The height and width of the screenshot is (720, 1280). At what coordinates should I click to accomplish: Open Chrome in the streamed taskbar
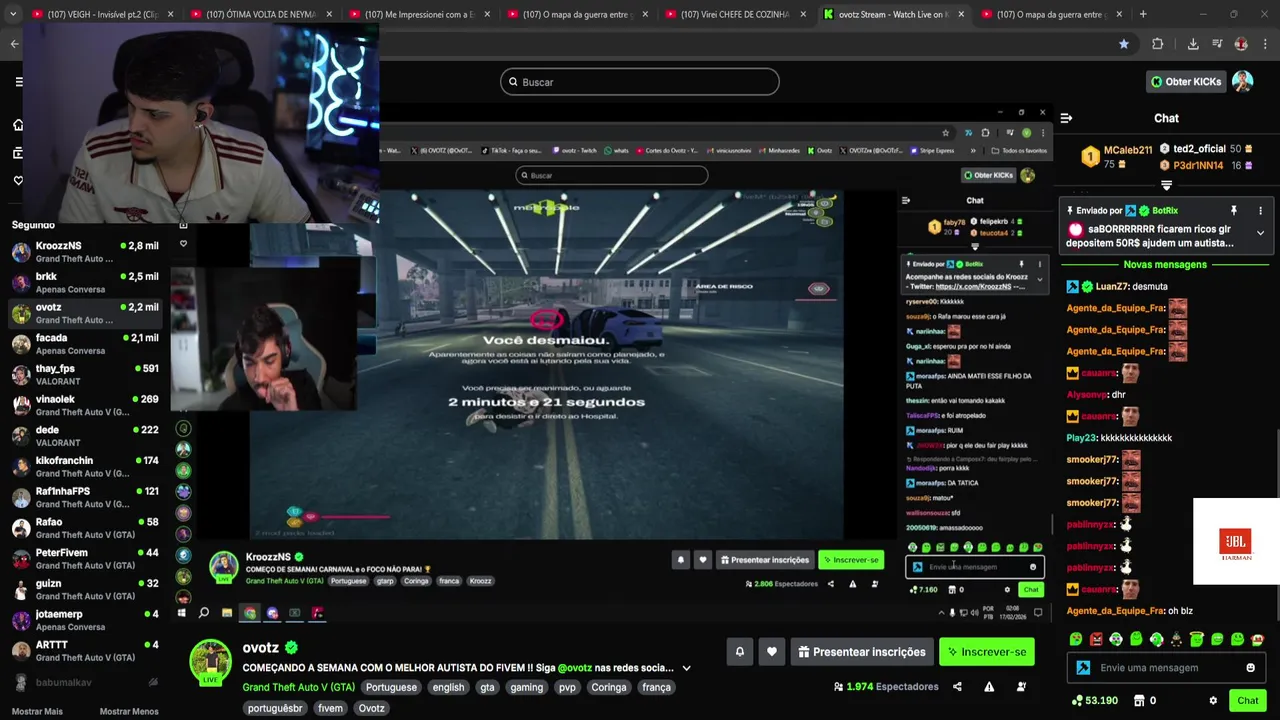click(x=249, y=613)
